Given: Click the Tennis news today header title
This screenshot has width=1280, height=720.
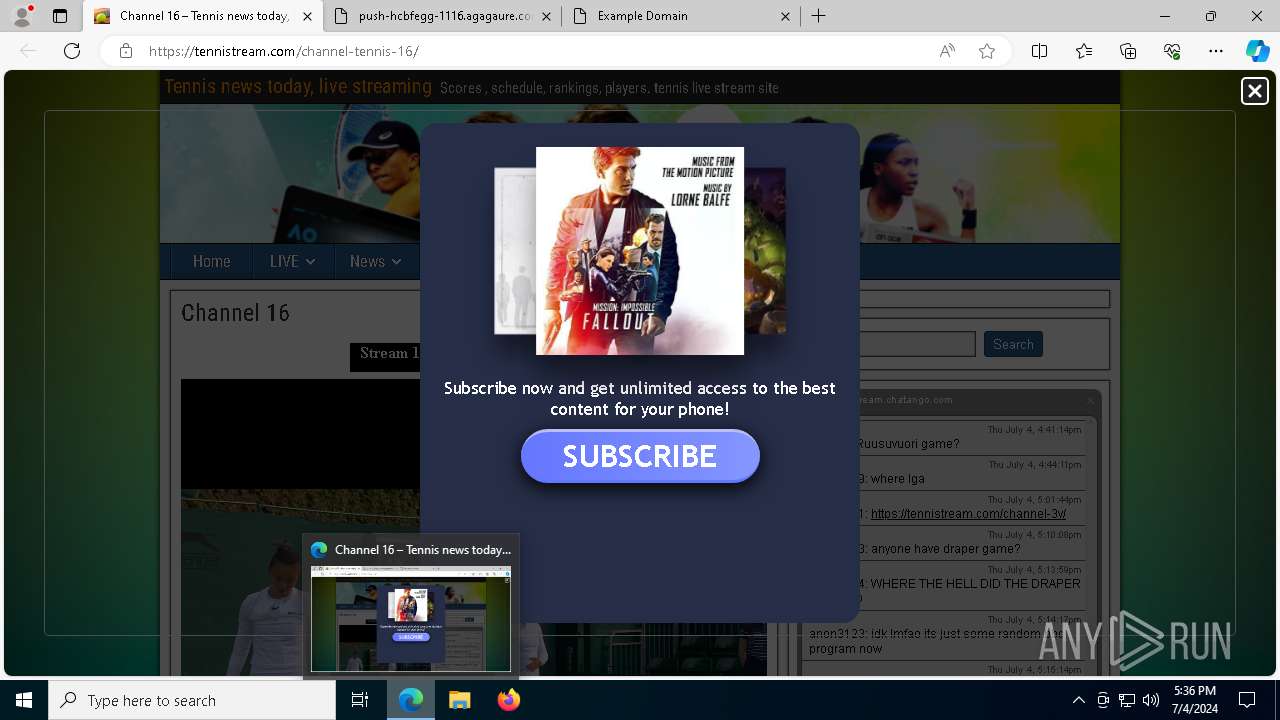Looking at the screenshot, I should [298, 87].
